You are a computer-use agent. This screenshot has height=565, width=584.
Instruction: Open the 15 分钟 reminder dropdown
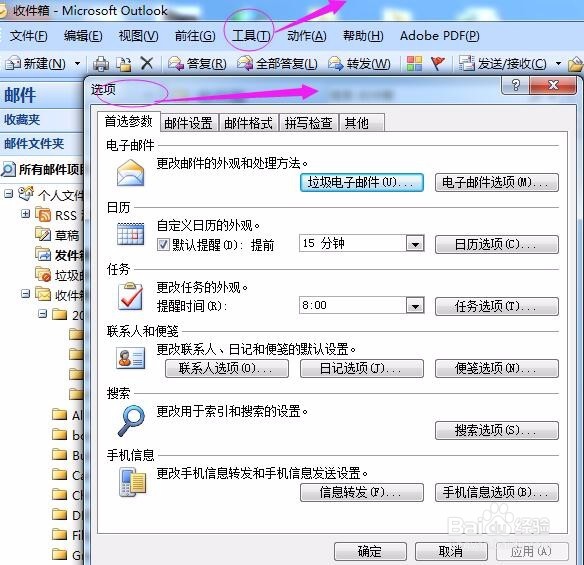click(x=415, y=244)
